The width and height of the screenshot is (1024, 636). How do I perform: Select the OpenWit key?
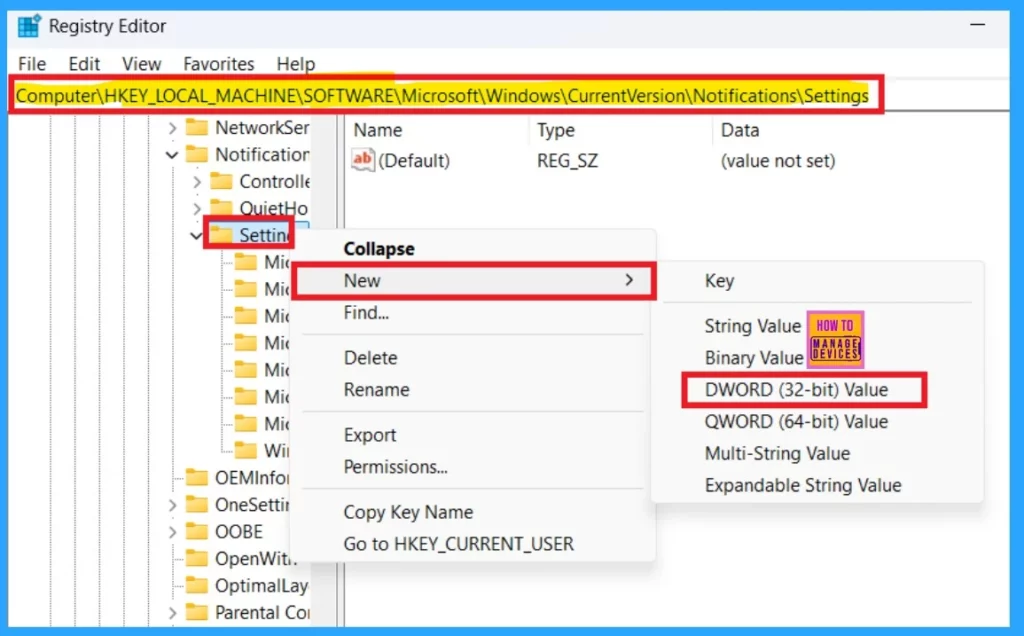point(256,559)
